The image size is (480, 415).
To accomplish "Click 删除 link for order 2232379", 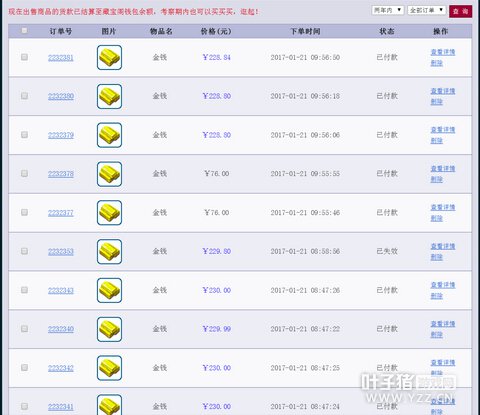I will click(436, 141).
